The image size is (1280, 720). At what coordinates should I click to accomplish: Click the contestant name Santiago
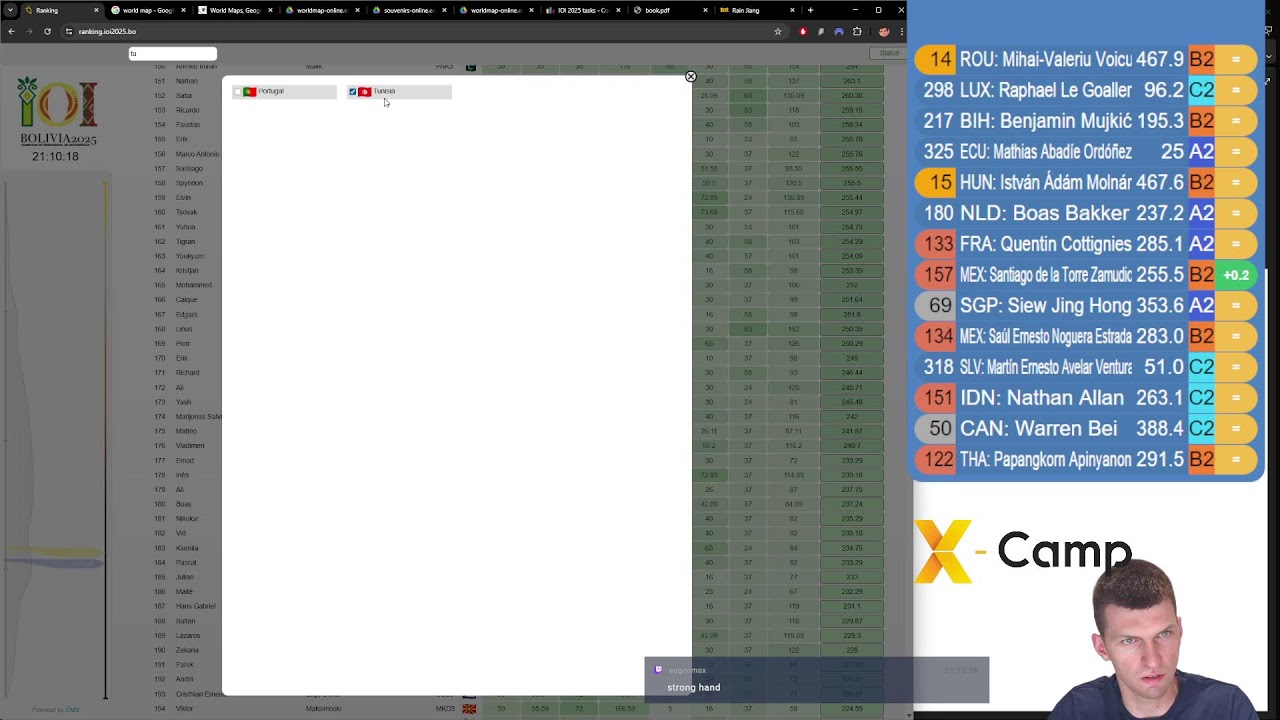point(189,168)
